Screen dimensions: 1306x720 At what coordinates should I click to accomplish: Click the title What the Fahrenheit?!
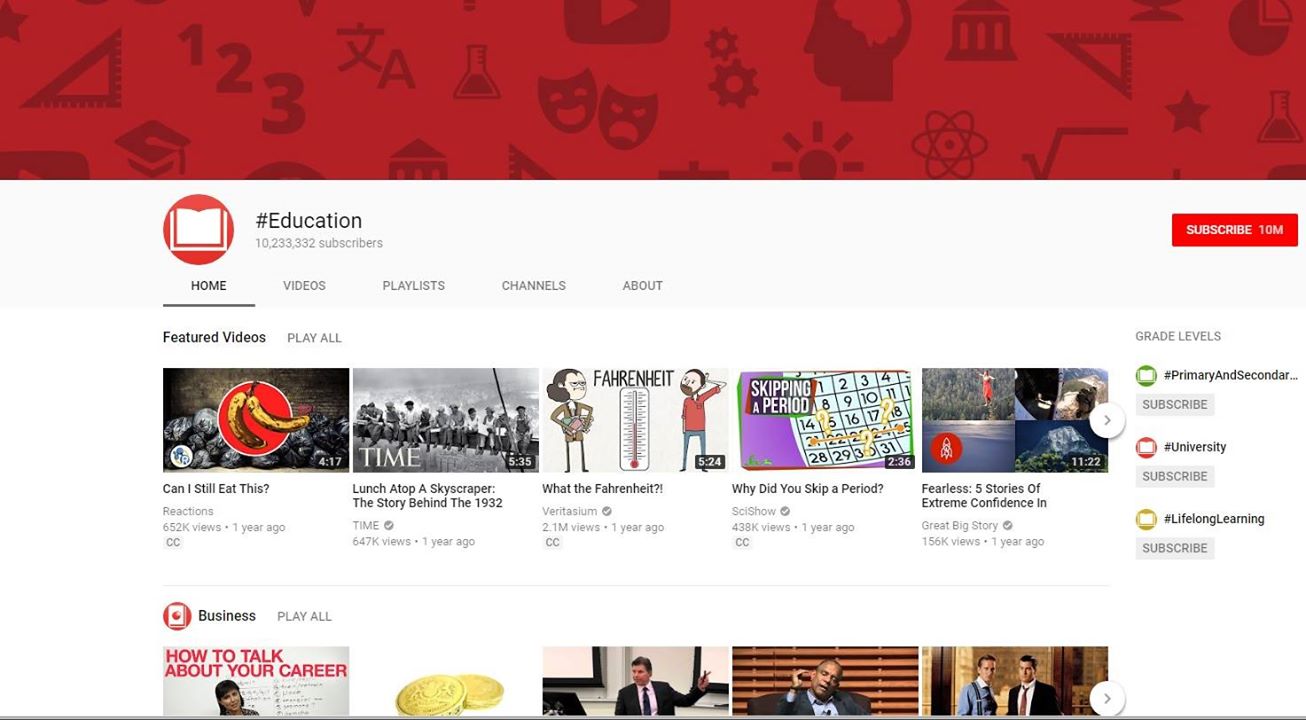tap(603, 489)
